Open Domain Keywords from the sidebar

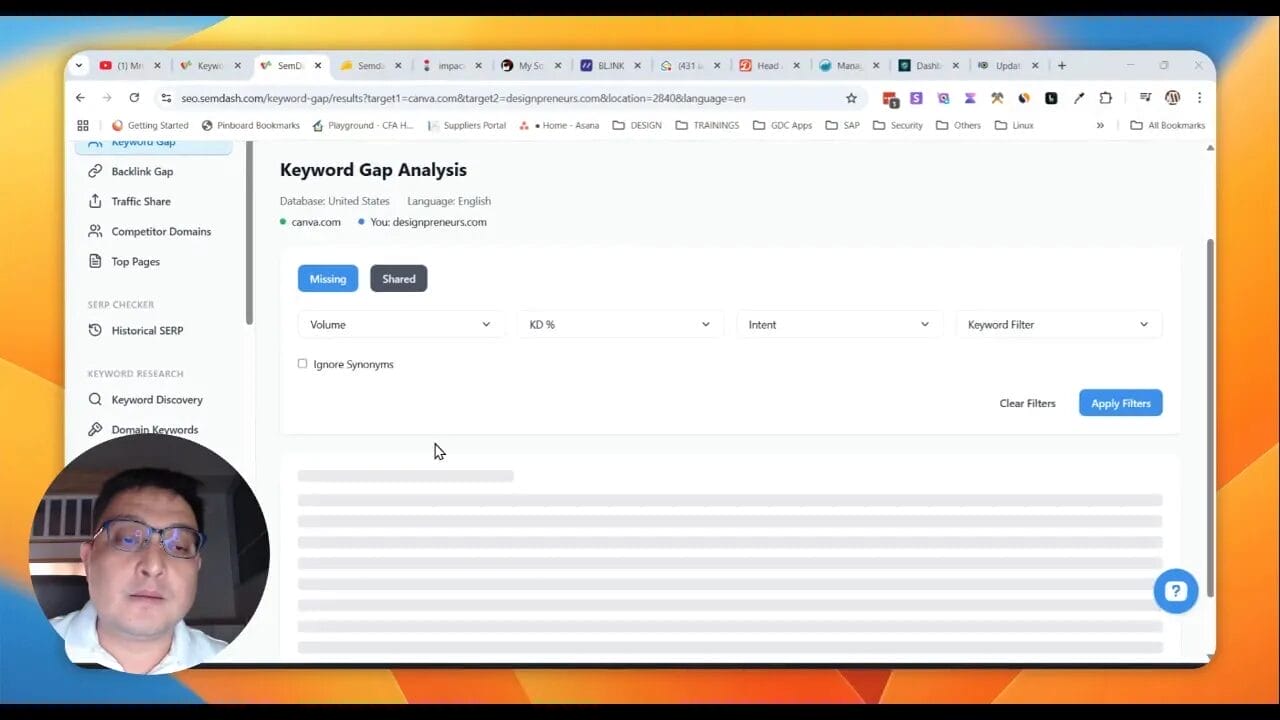156,429
